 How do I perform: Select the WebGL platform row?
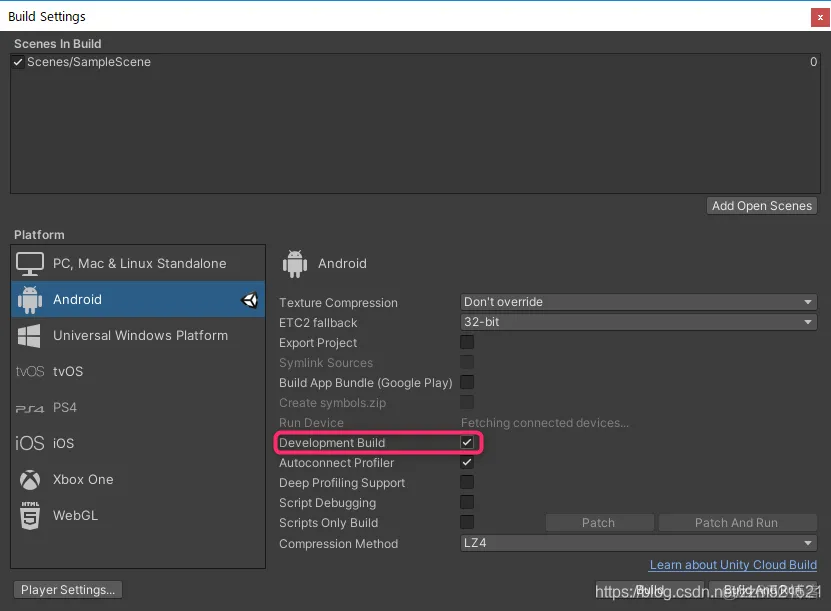coord(138,516)
